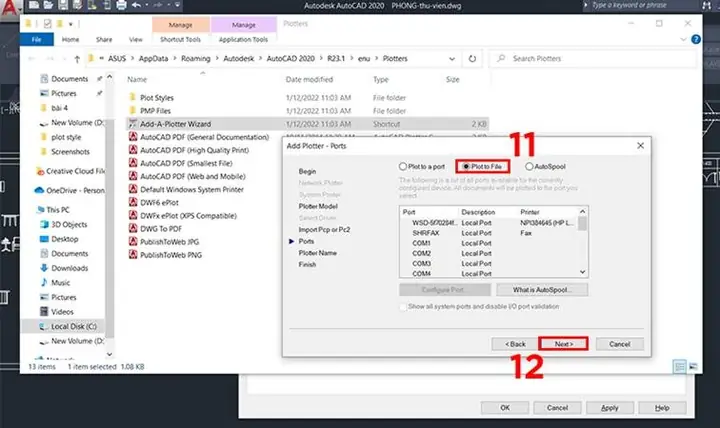This screenshot has height=428, width=720.
Task: Click the Autodesk breadcrumb in address bar
Action: click(x=239, y=59)
